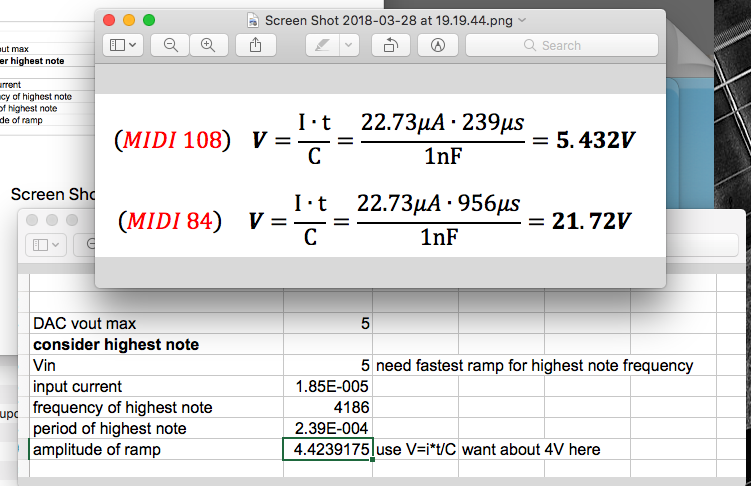Select the 'DAC vout max' cell
751x486 pixels.
(x=157, y=324)
